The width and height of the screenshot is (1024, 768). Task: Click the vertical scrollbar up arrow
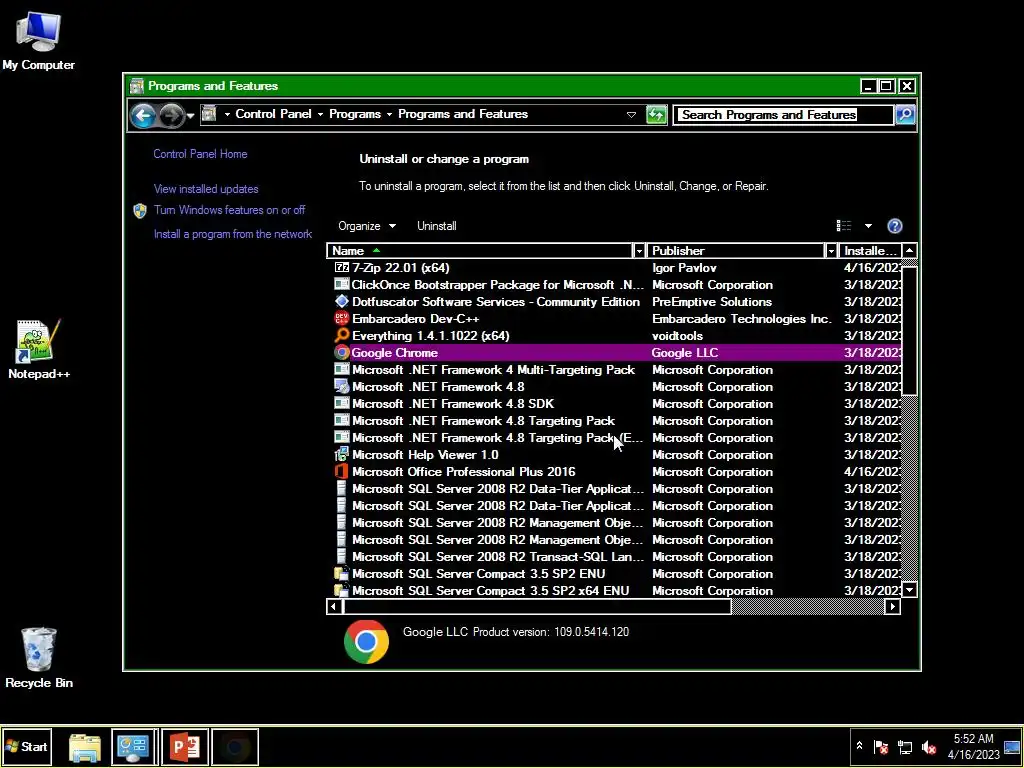point(909,251)
